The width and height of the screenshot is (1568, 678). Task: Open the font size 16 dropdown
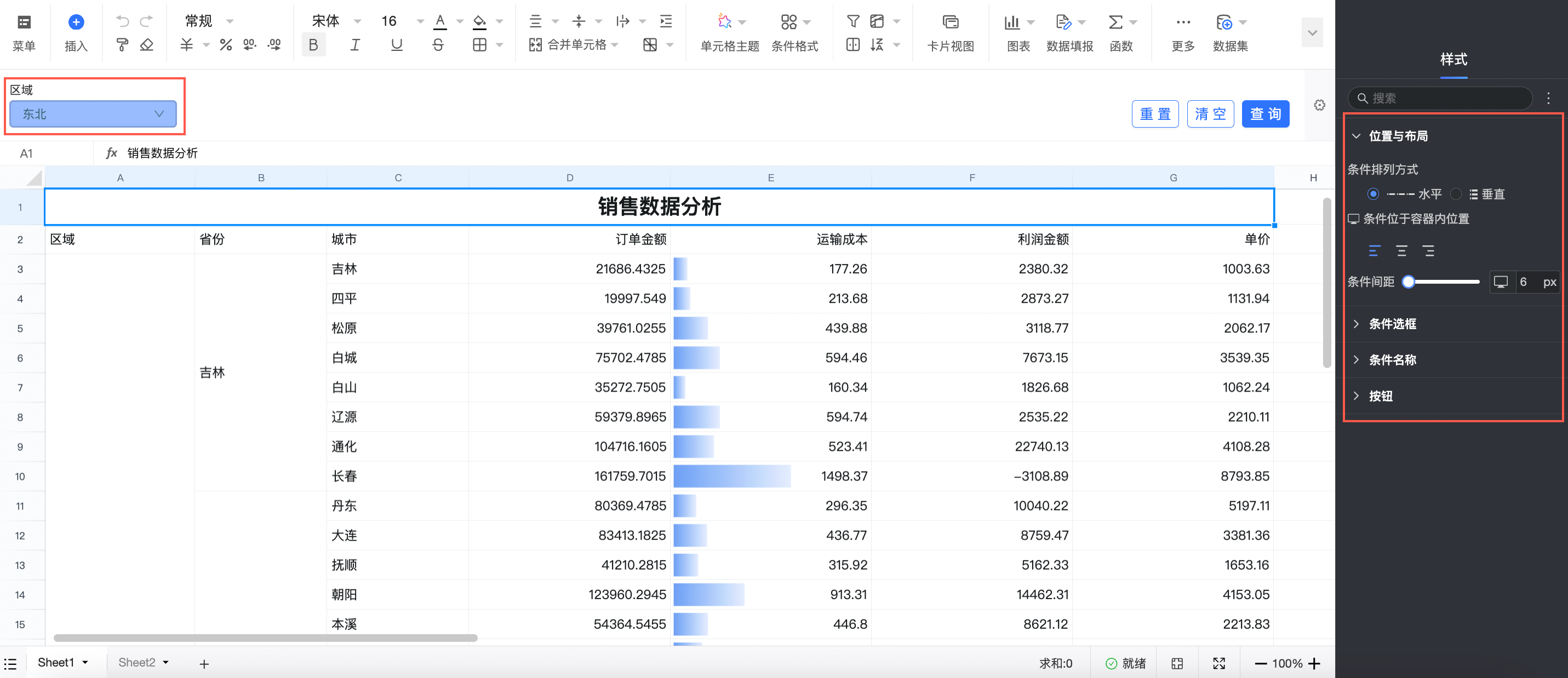[x=402, y=21]
